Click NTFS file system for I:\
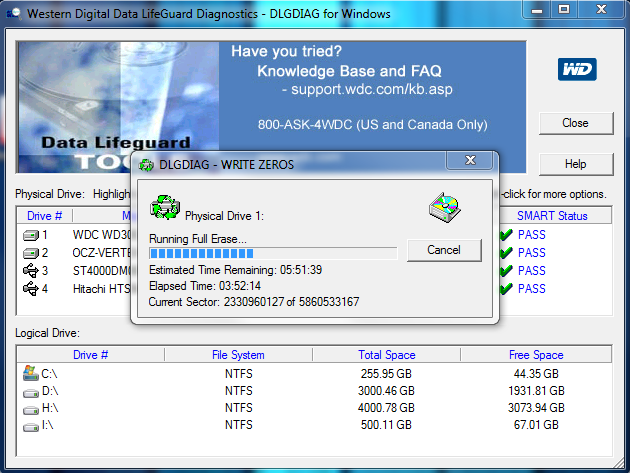This screenshot has width=630, height=473. click(x=239, y=425)
